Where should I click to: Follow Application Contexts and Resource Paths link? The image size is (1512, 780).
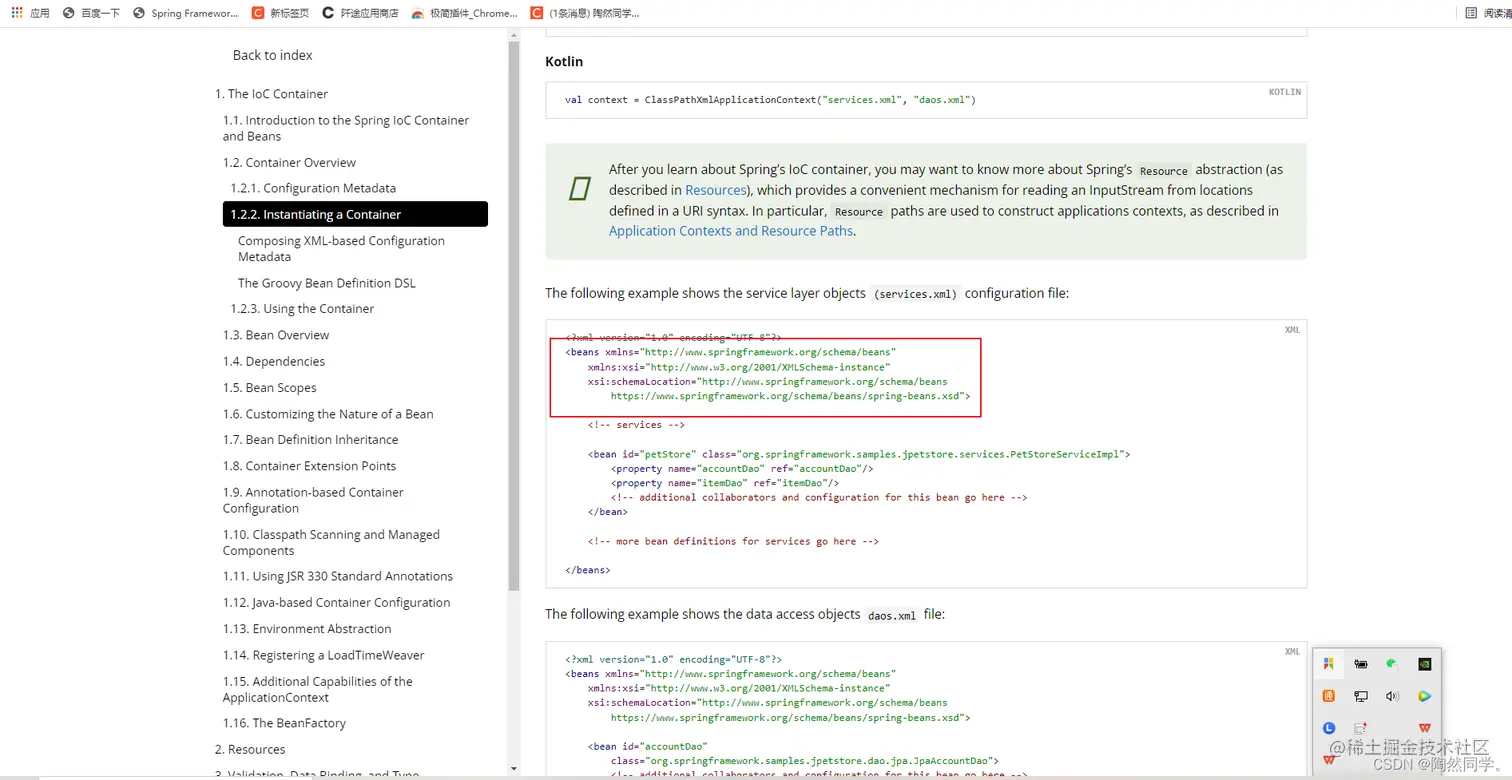point(730,231)
